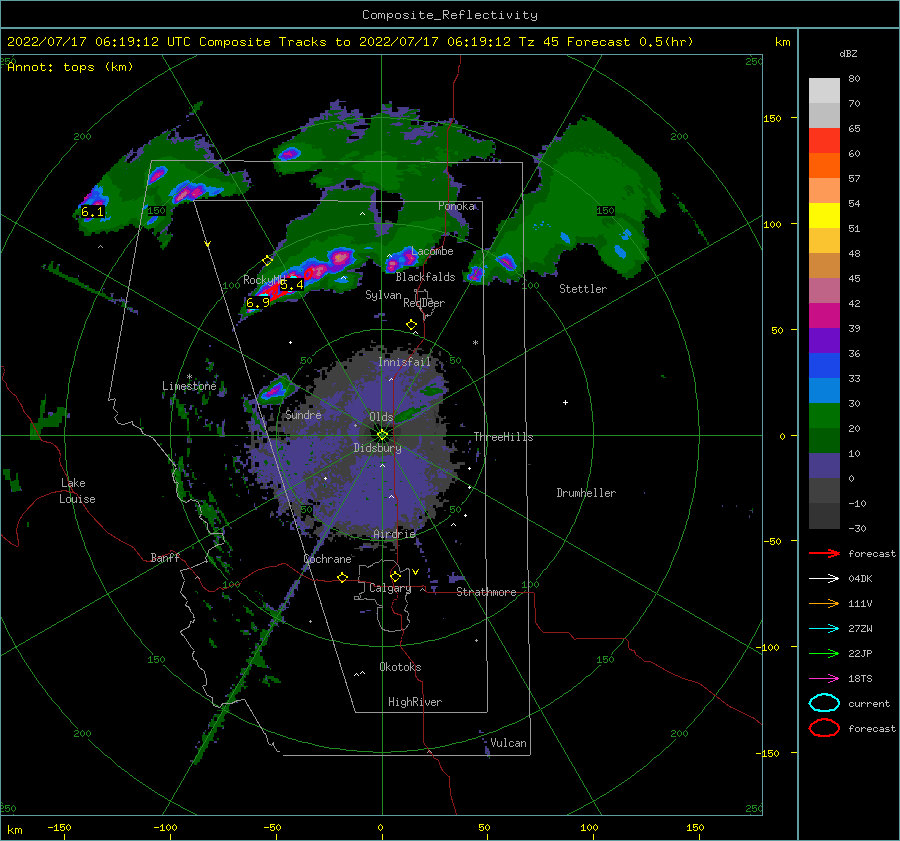Click the Strathmore town label
Image resolution: width=900 pixels, height=841 pixels.
[486, 592]
